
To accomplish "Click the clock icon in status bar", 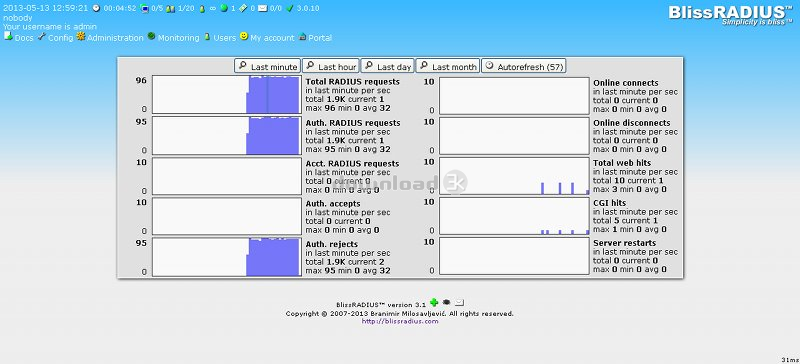I will coord(96,8).
